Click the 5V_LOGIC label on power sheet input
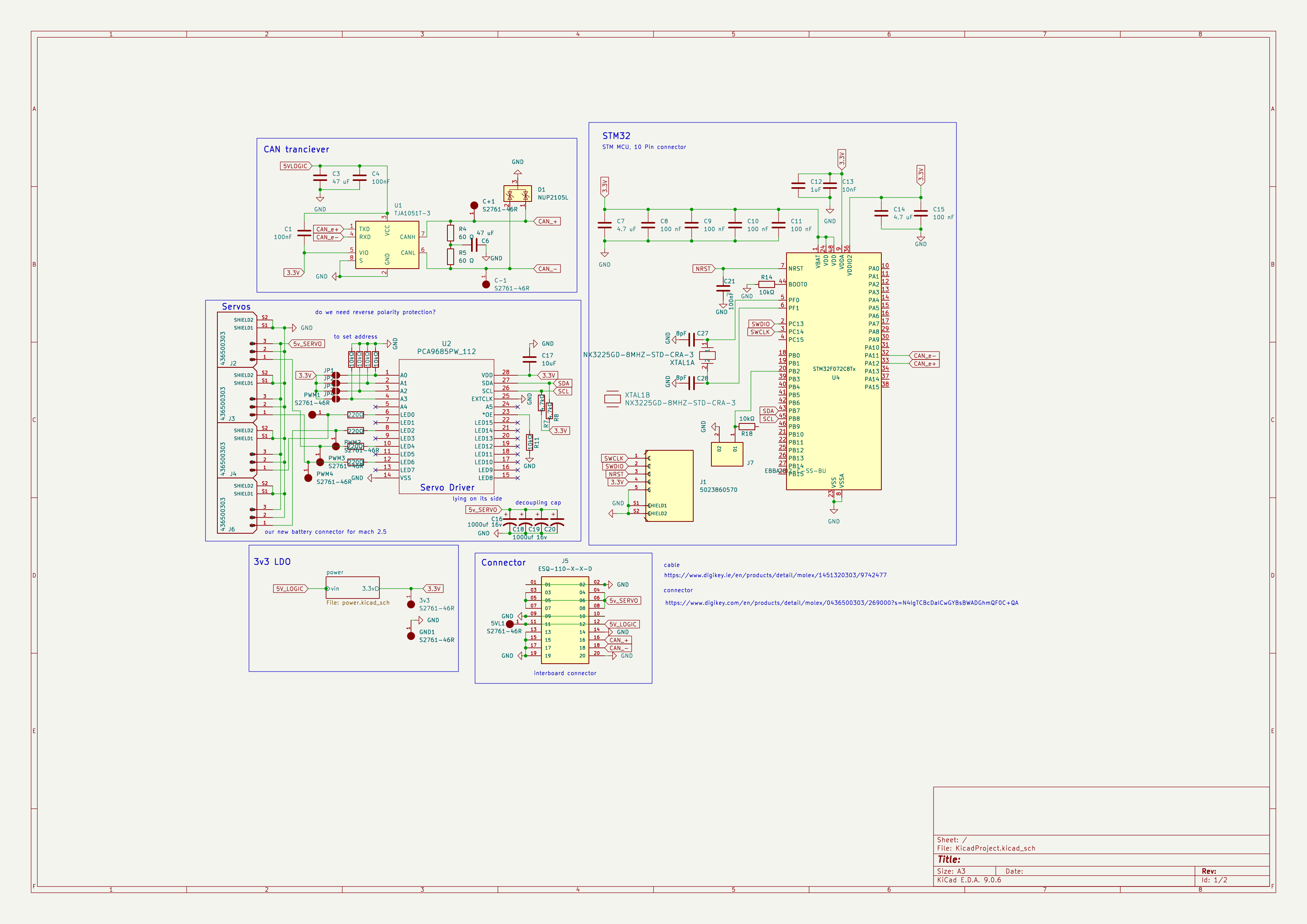 click(x=290, y=589)
